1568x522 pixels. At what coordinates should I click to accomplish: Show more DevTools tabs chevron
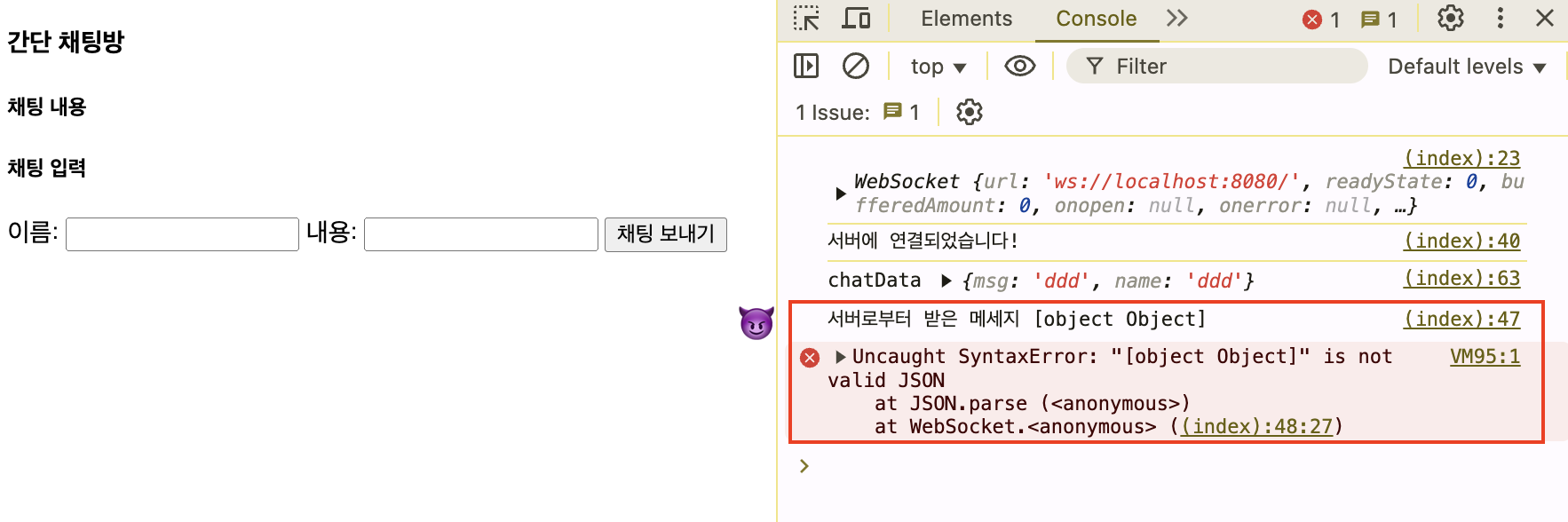1177,19
